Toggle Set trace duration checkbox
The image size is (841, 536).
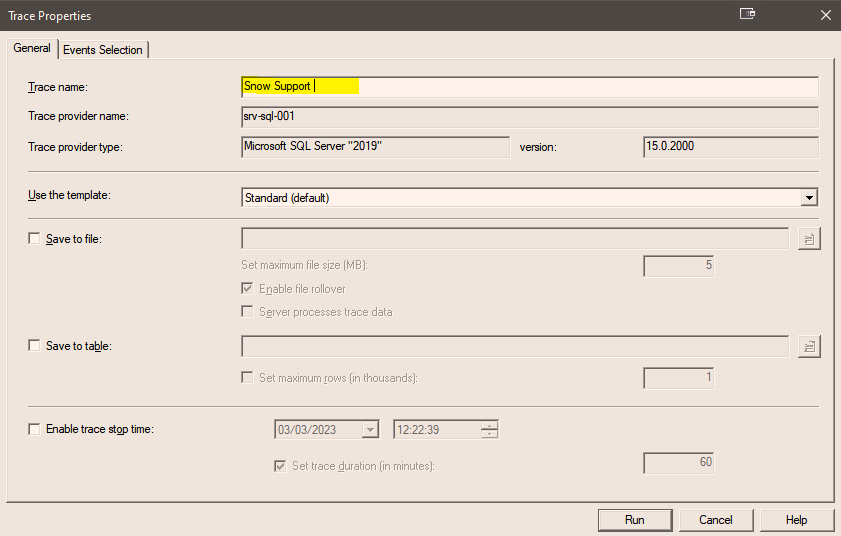click(x=280, y=466)
